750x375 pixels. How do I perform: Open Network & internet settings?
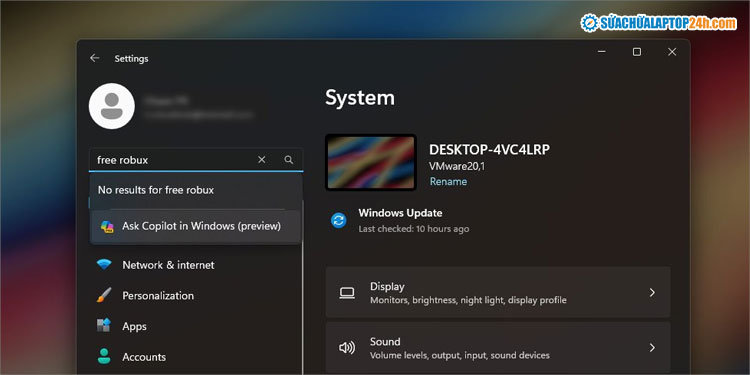pyautogui.click(x=168, y=265)
